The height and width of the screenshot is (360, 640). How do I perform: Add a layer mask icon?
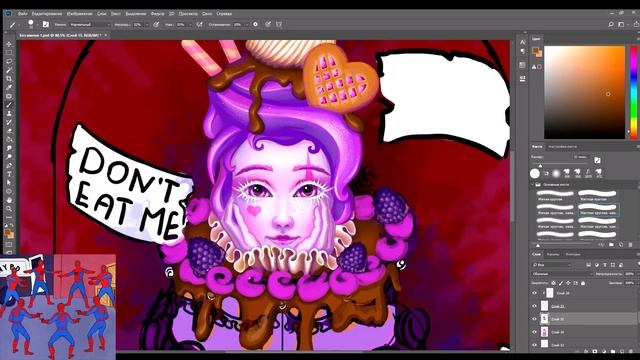tap(595, 351)
